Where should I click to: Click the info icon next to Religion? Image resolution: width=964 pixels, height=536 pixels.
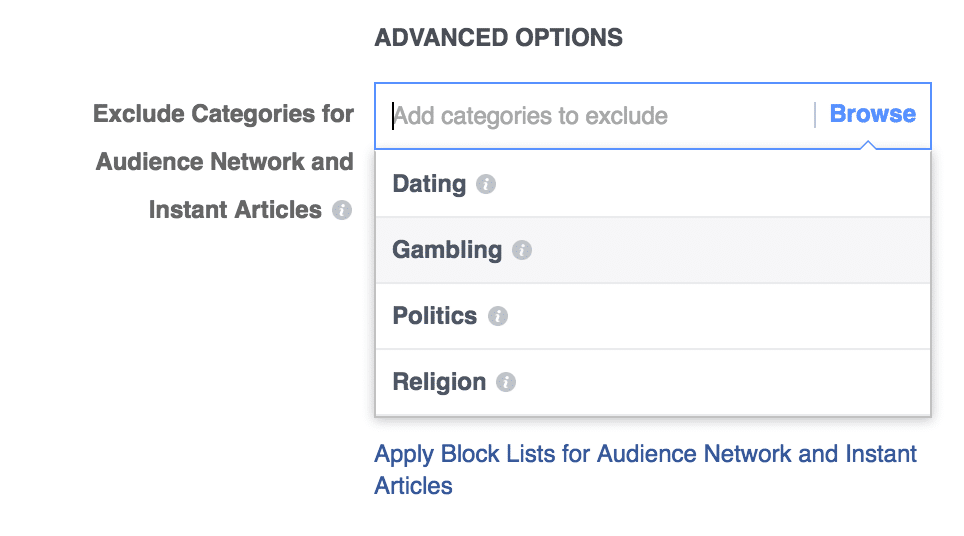coord(506,382)
